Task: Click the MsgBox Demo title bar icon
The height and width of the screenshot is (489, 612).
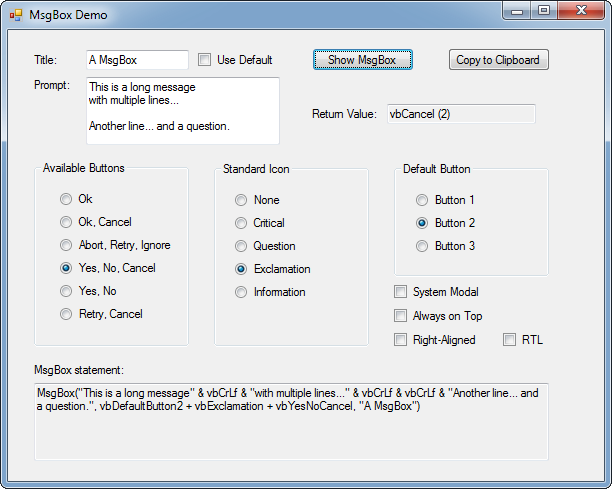Action: (16, 15)
